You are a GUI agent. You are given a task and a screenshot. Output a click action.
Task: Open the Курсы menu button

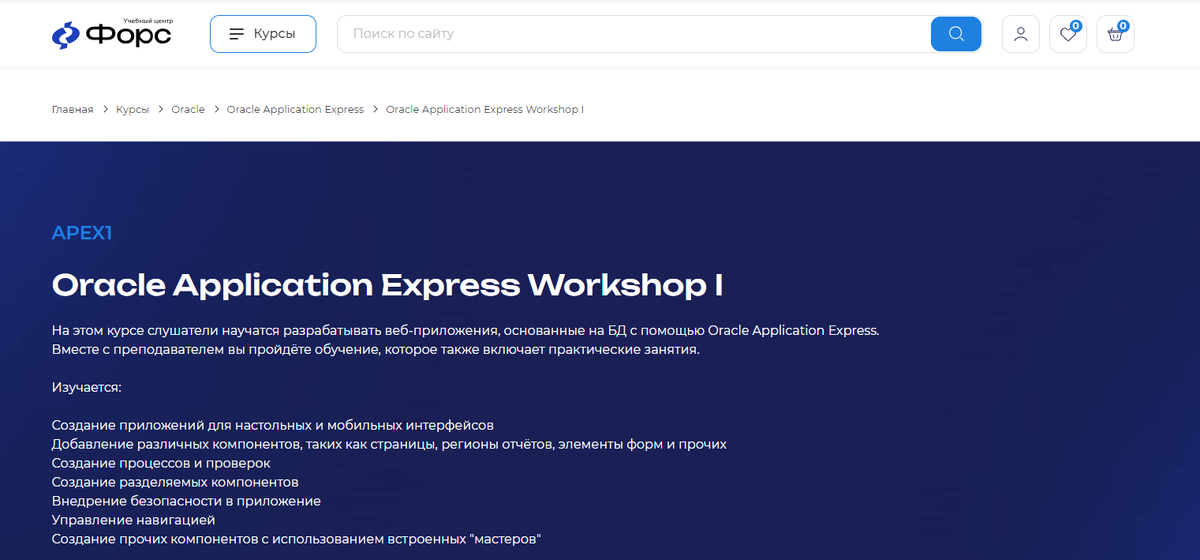(x=263, y=34)
